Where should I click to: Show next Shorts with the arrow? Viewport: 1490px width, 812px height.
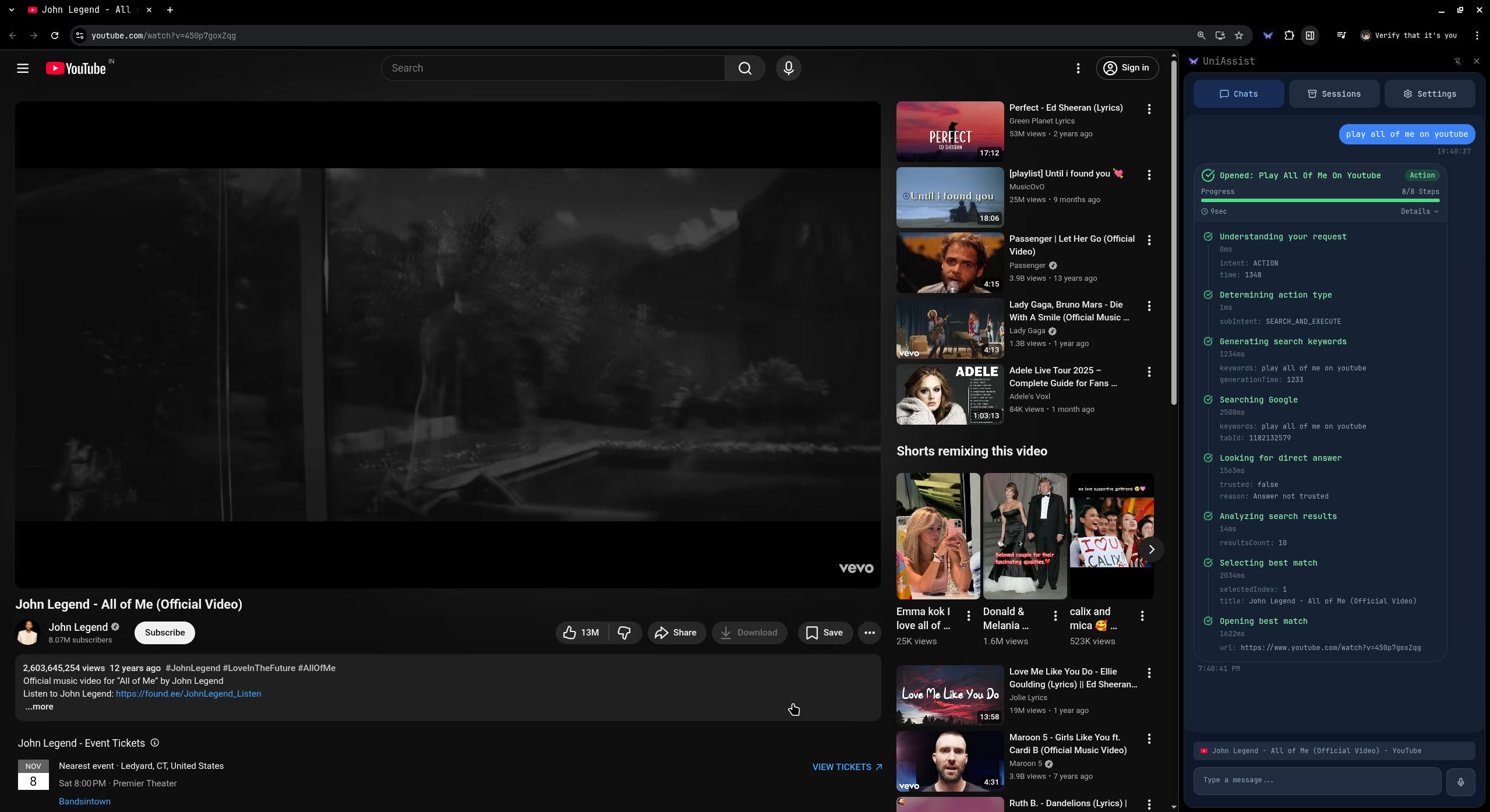(1151, 549)
